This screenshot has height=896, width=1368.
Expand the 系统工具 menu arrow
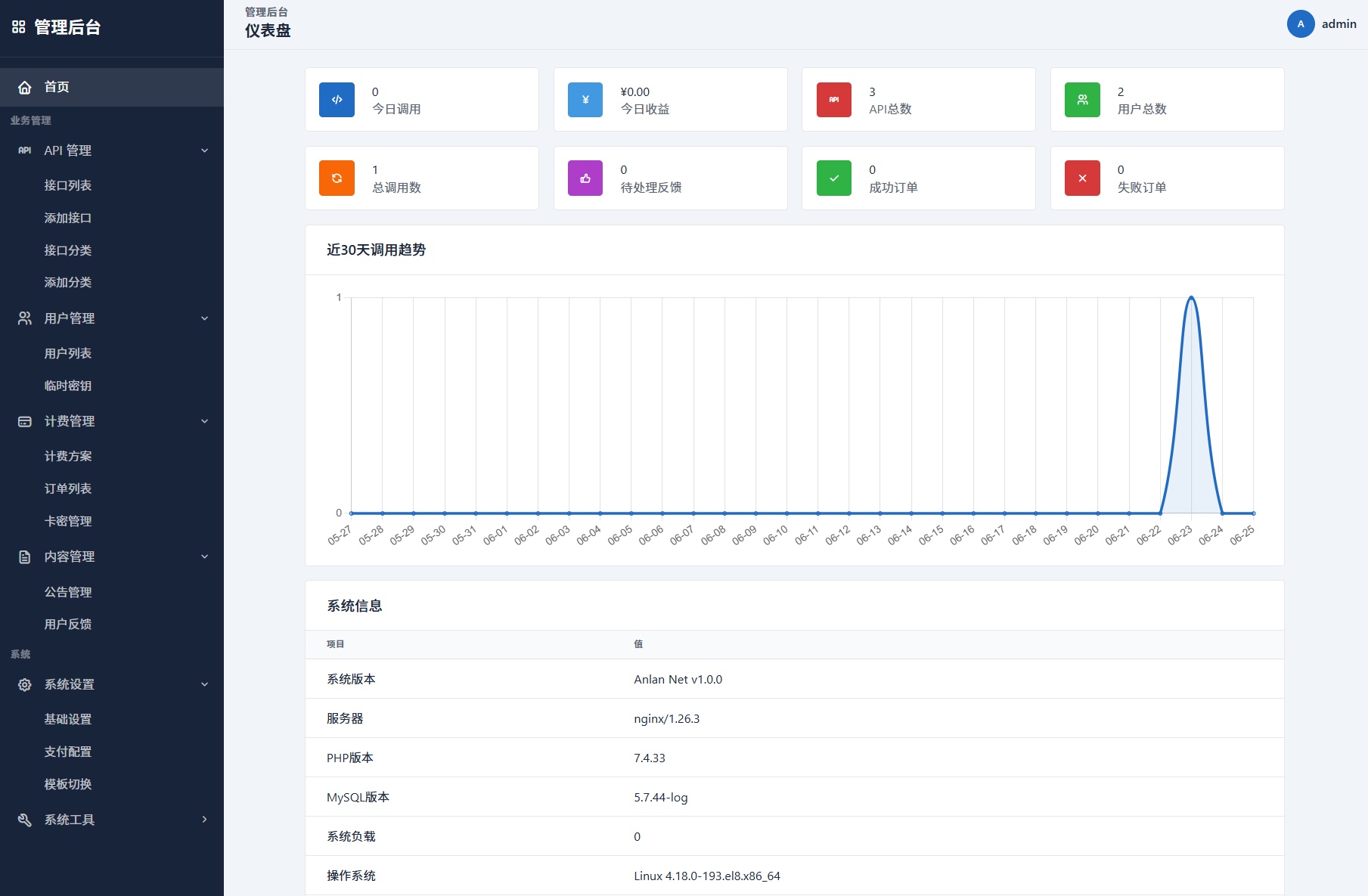click(x=204, y=820)
